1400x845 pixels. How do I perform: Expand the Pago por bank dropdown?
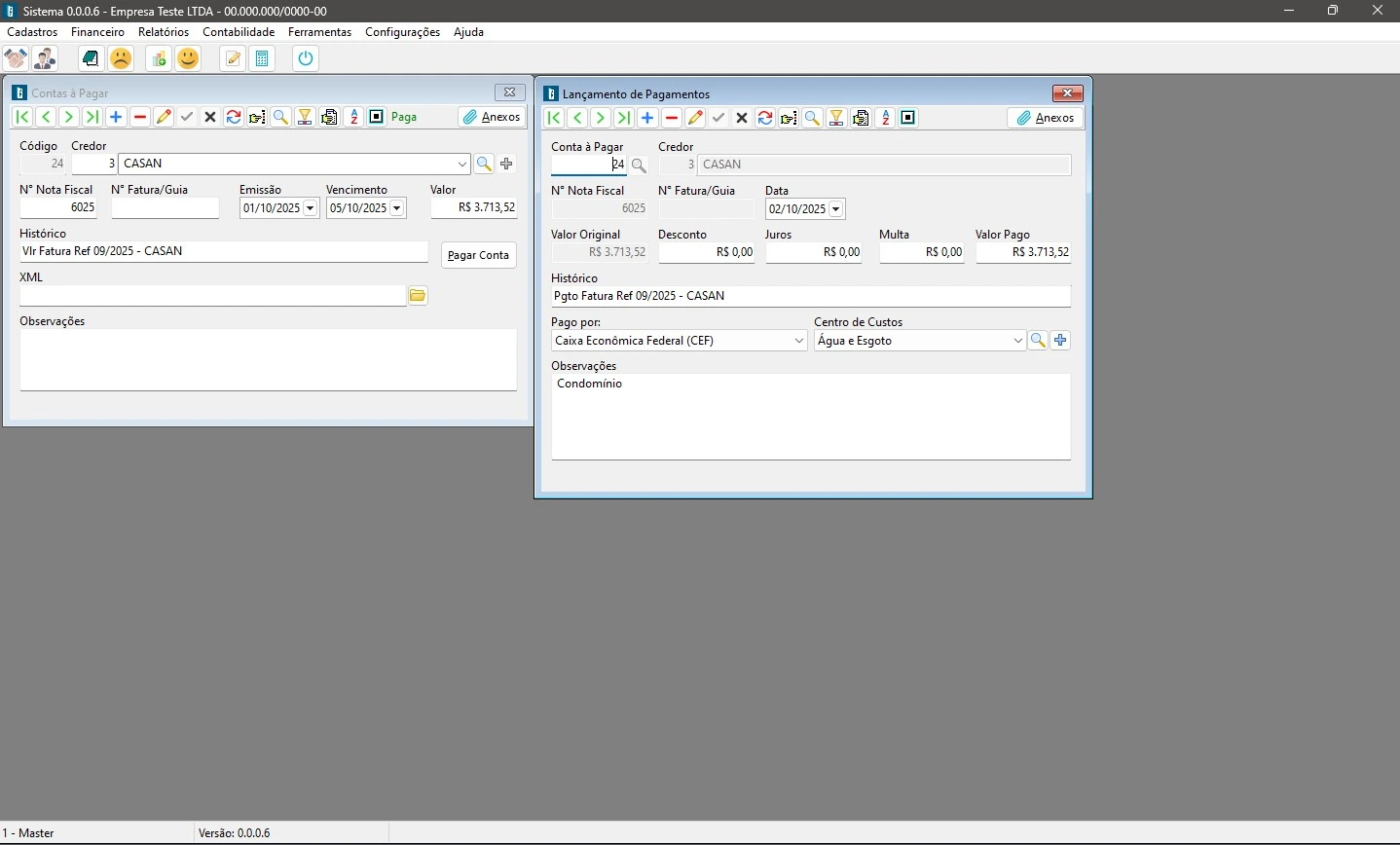pyautogui.click(x=799, y=342)
